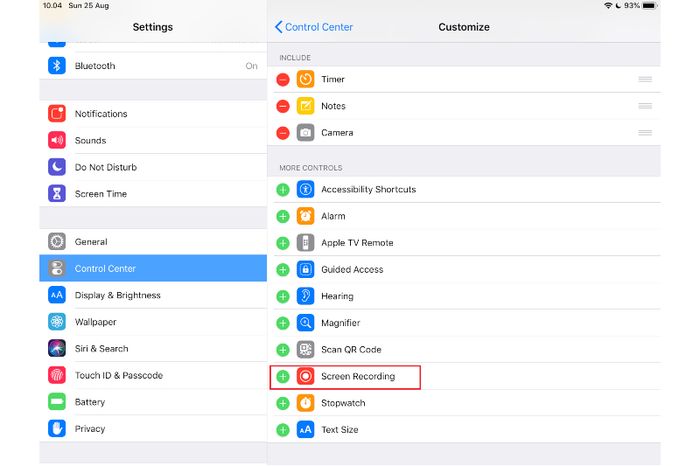Click the red Screen Recording icon
Image resolution: width=700 pixels, height=466 pixels.
click(x=305, y=376)
